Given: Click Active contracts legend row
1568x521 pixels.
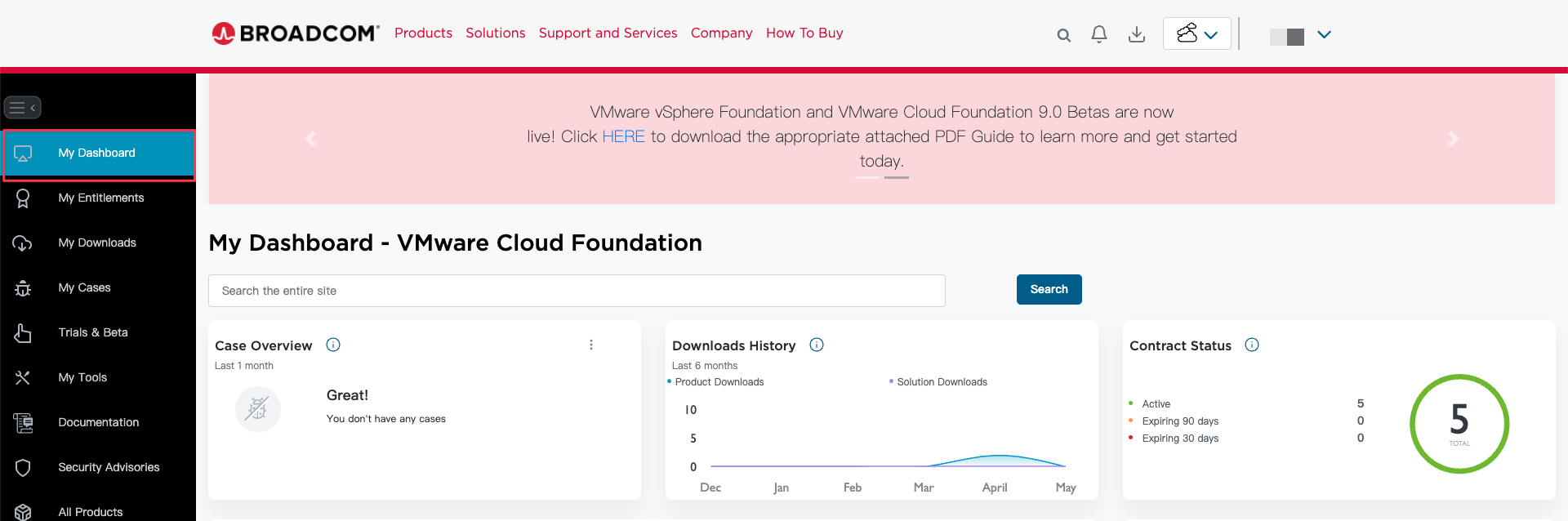Looking at the screenshot, I should [x=1246, y=403].
